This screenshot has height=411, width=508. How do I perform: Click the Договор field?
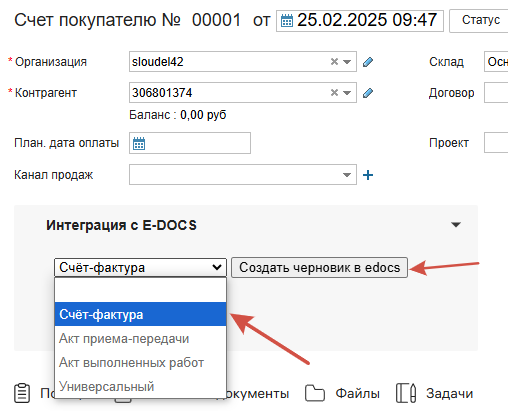coord(496,93)
